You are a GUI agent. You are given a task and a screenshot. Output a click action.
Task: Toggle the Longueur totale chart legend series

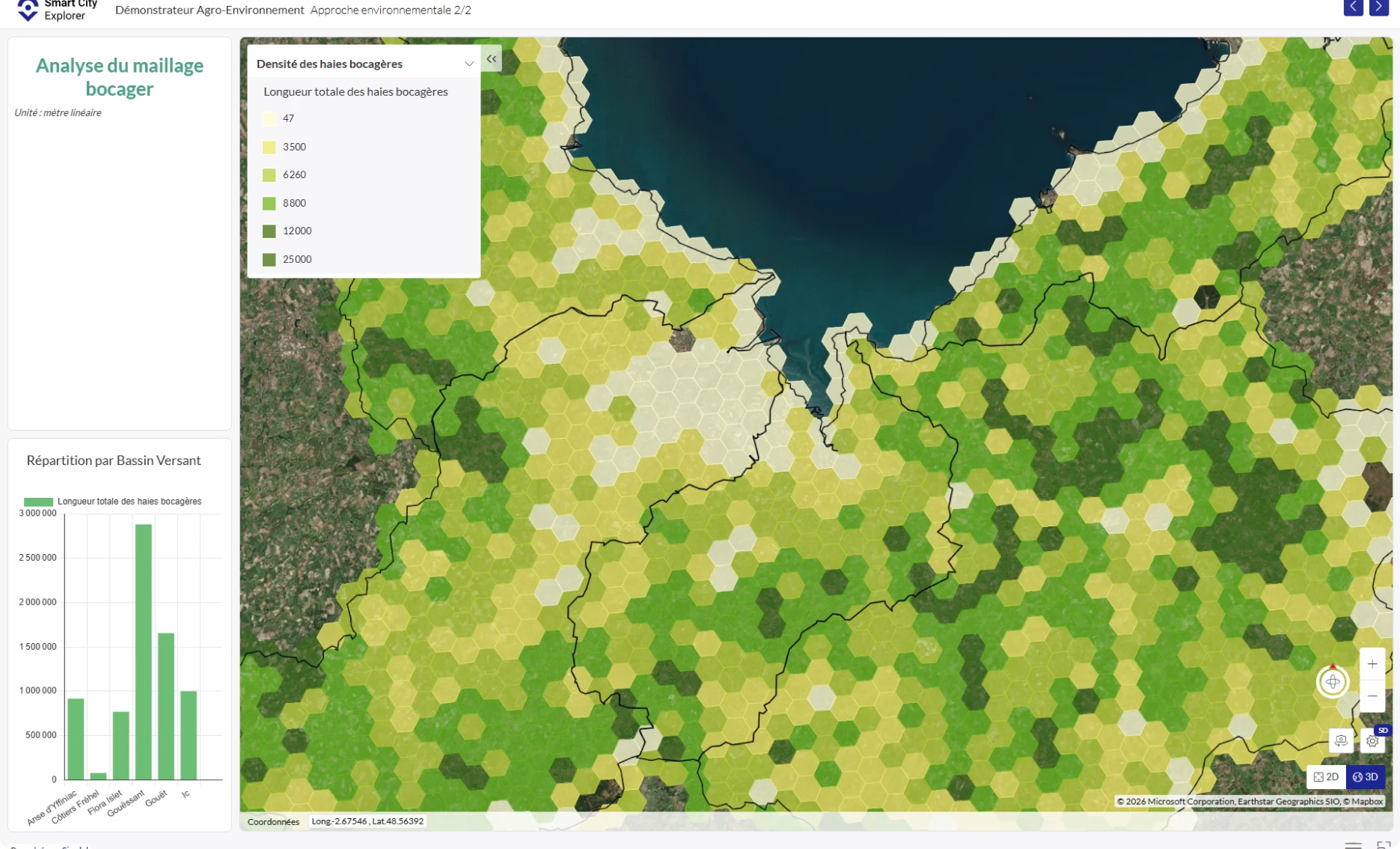(x=112, y=502)
